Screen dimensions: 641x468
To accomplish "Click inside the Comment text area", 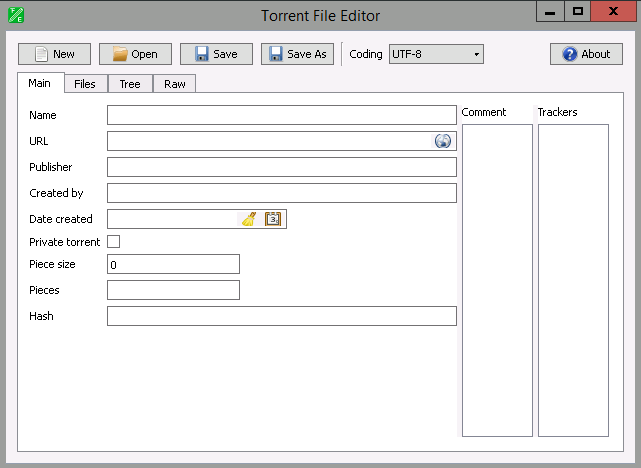I will click(497, 280).
